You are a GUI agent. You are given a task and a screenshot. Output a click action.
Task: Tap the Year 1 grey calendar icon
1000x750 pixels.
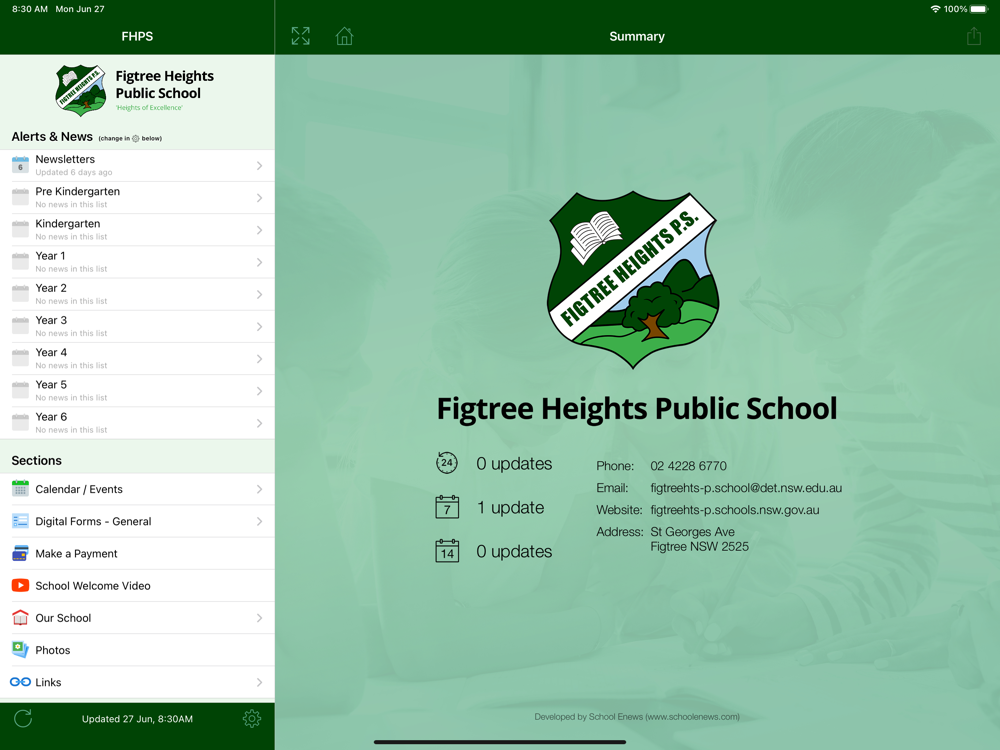pos(20,261)
